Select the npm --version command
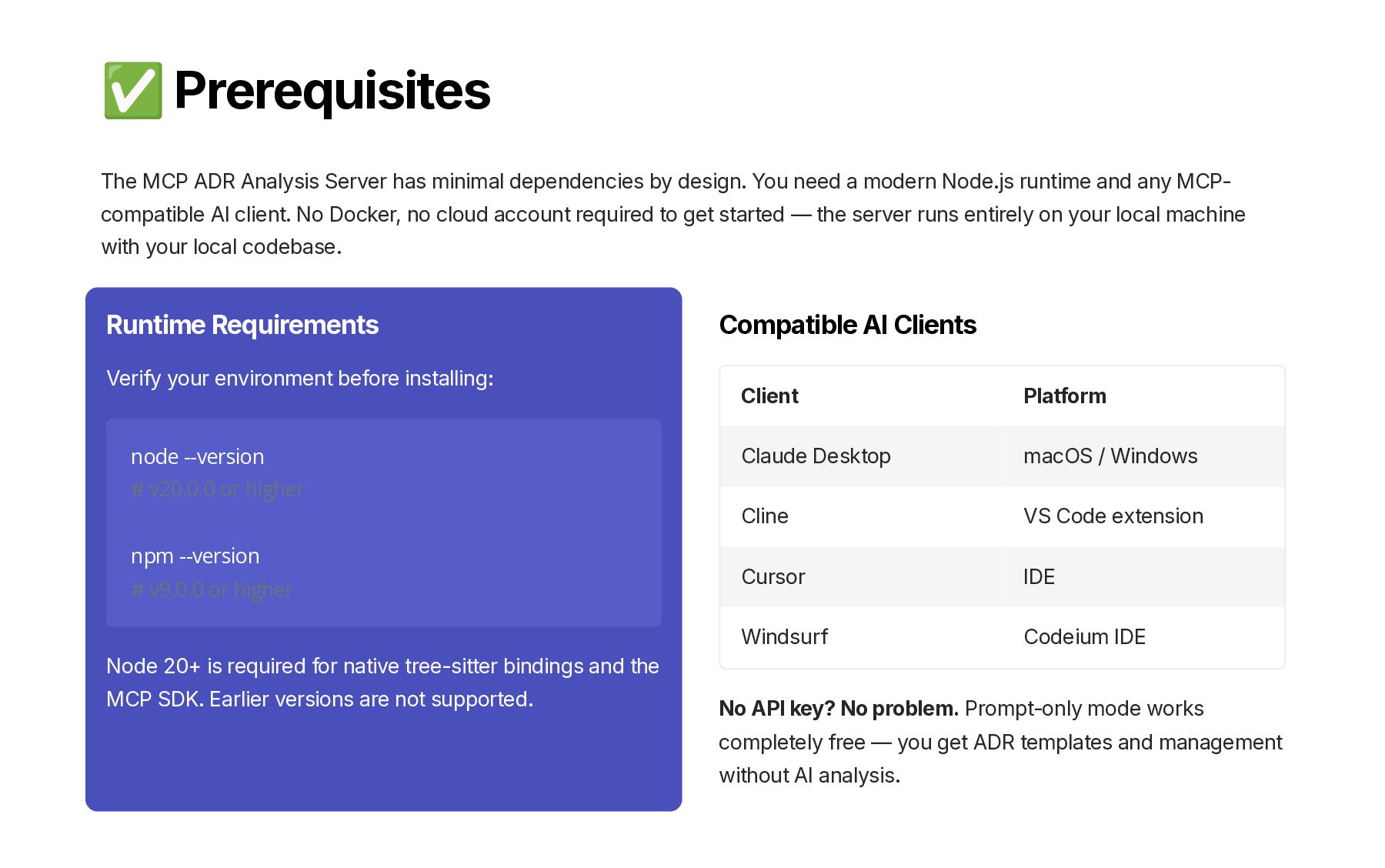The height and width of the screenshot is (868, 1385). [x=195, y=556]
